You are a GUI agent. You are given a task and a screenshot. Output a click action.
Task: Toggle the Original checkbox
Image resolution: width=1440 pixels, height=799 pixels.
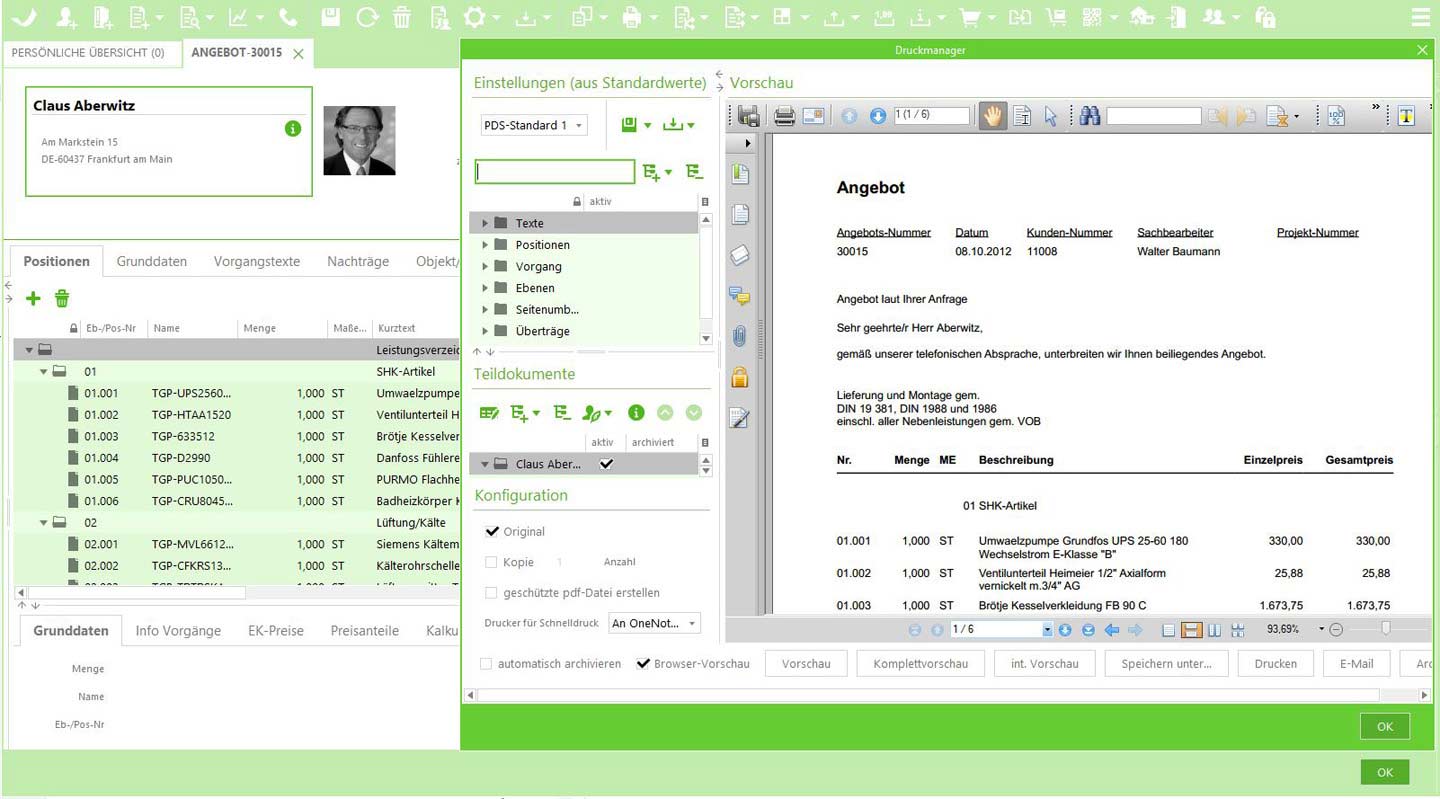click(x=491, y=531)
